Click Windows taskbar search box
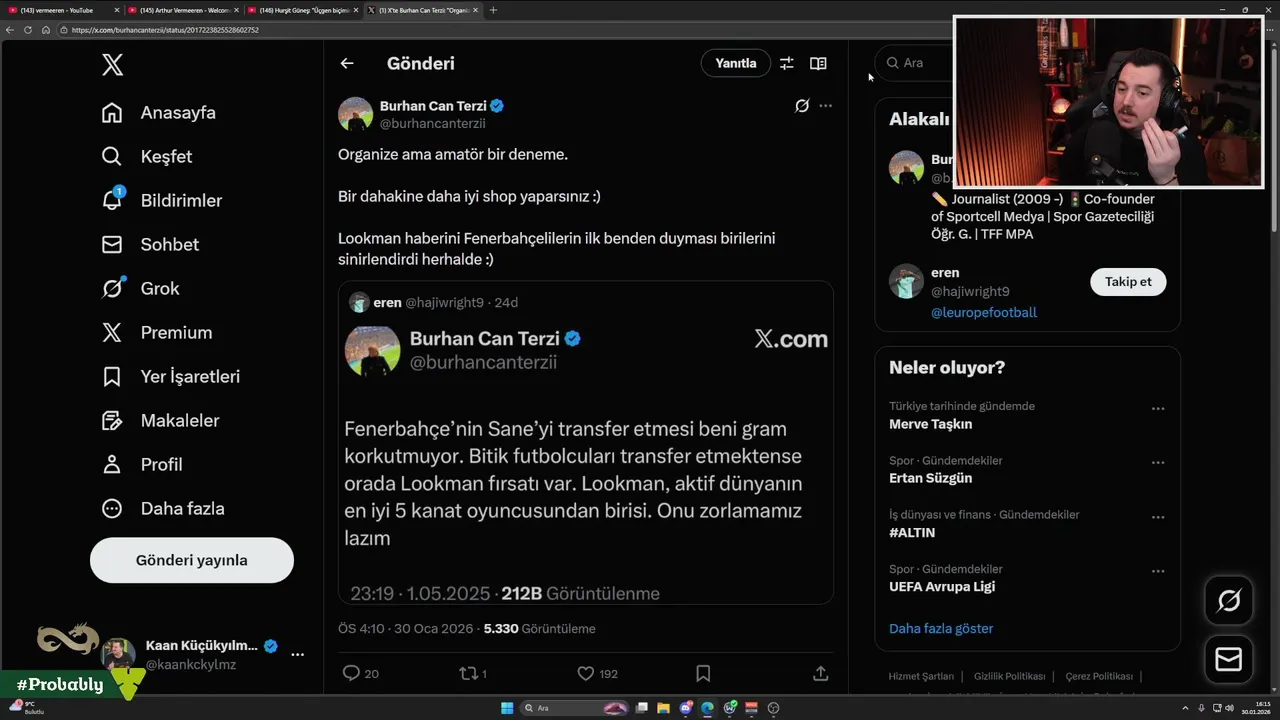1280x720 pixels. click(575, 708)
